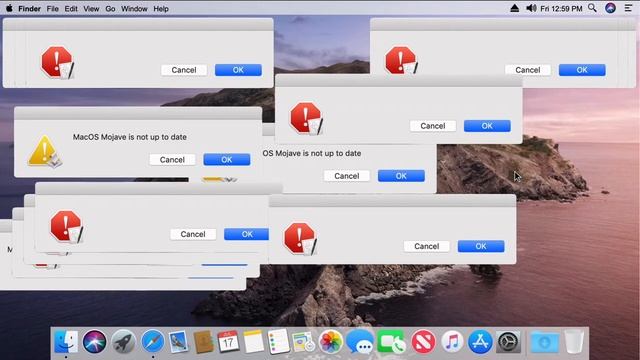Click OK in the bottom-right alert dialog
Image resolution: width=640 pixels, height=360 pixels.
(481, 246)
